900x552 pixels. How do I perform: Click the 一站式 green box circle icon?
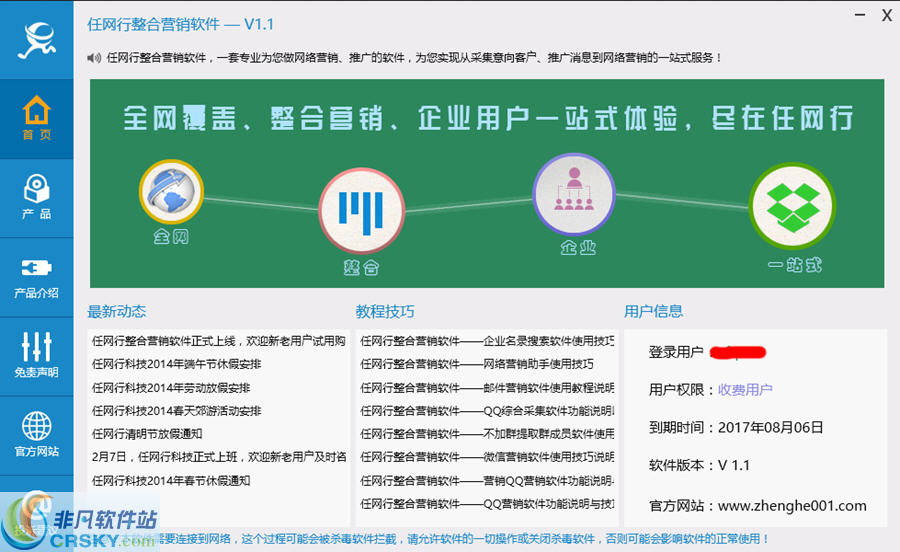pos(792,206)
